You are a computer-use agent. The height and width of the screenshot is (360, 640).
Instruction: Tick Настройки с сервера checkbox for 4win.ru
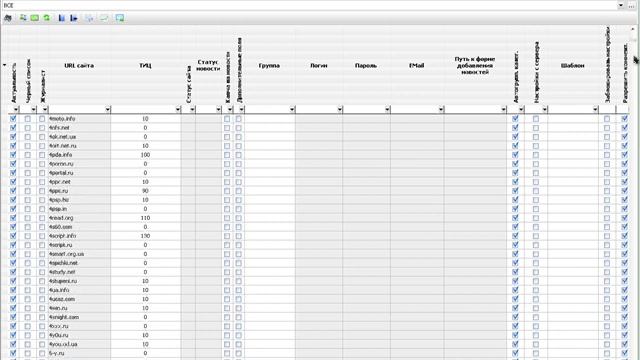point(536,308)
